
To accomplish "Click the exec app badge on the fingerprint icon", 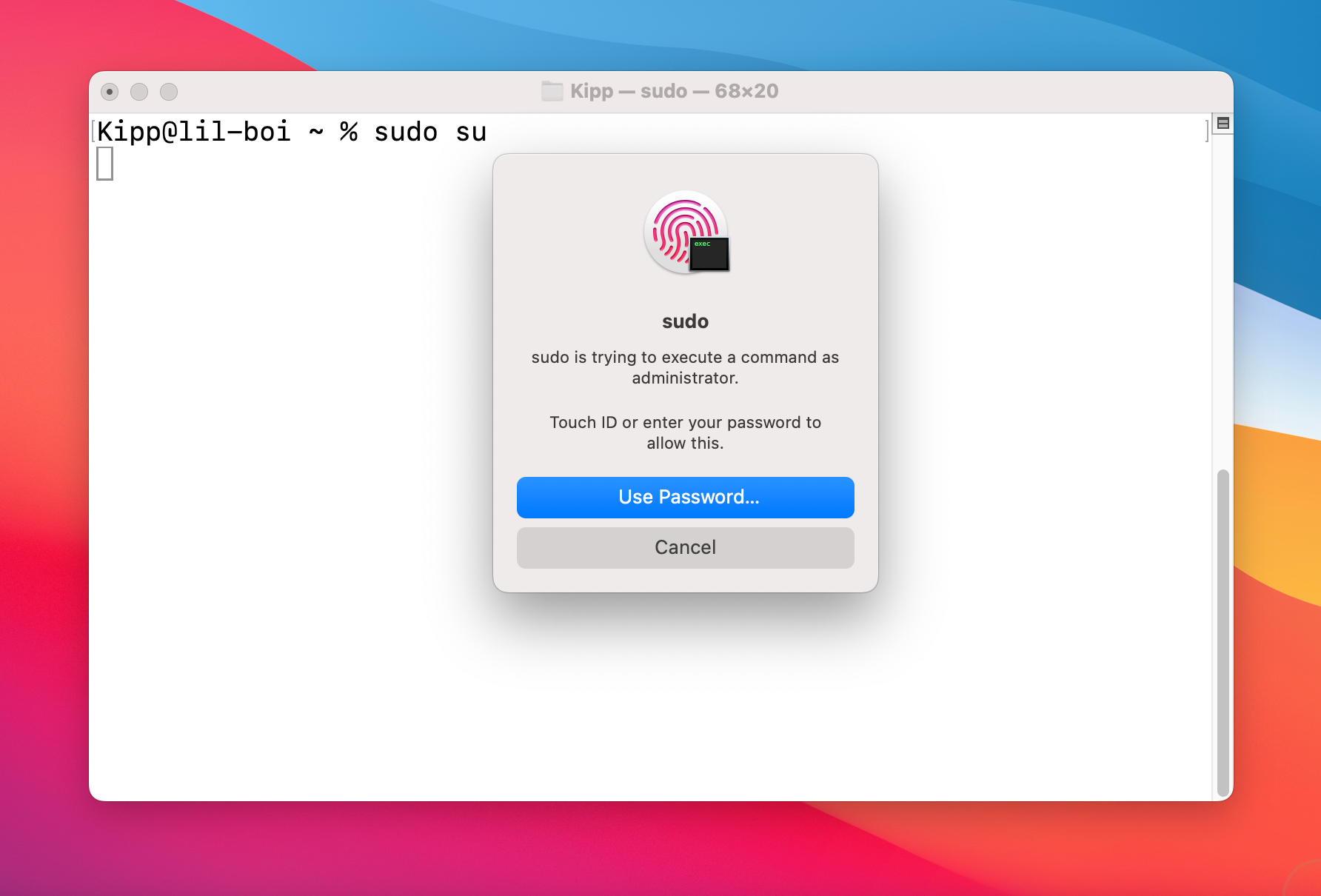I will pyautogui.click(x=709, y=254).
